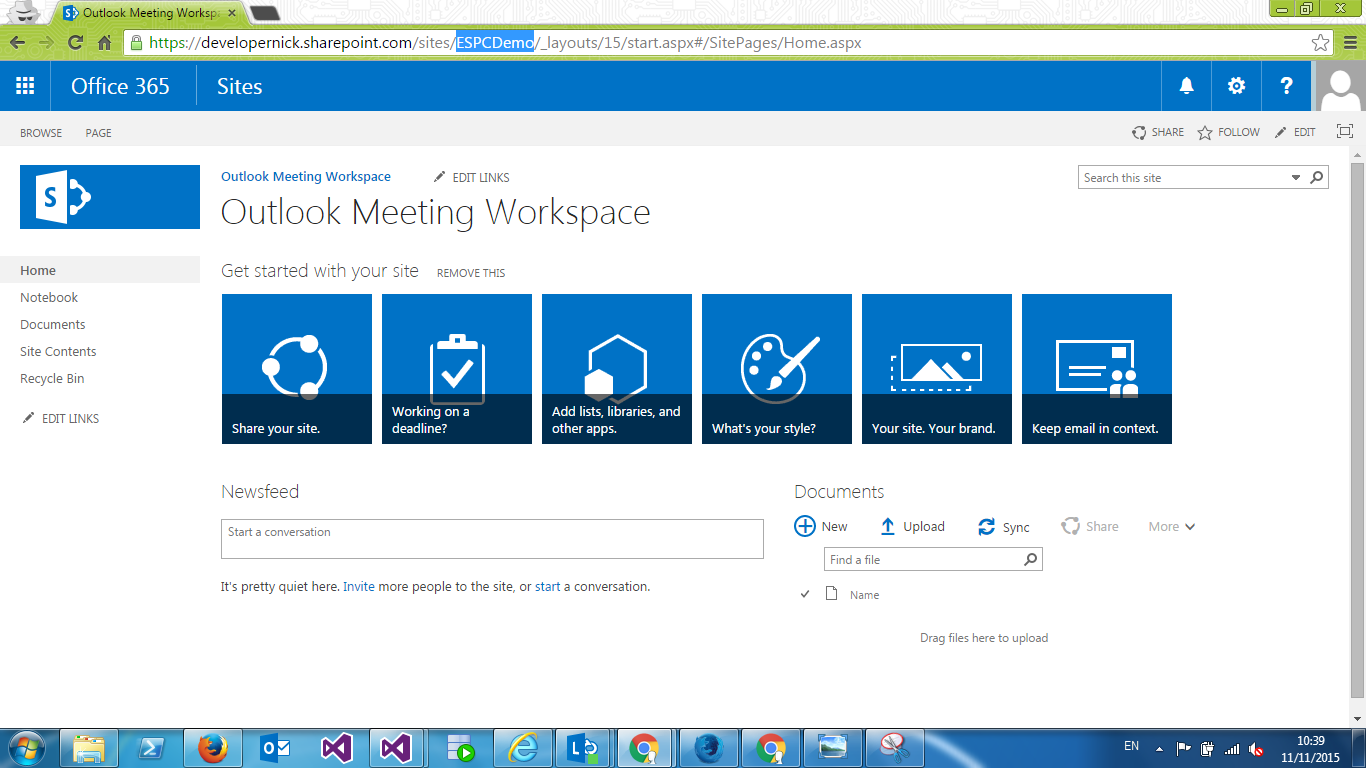Click the Share icon in ribbon

1158,132
